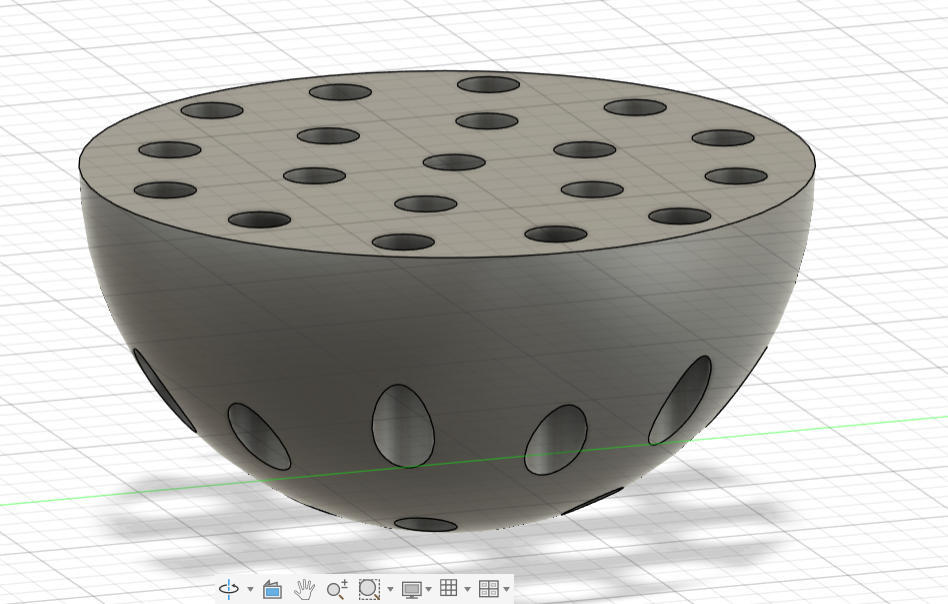Expand the Viewports dropdown arrow
This screenshot has height=604, width=948.
pyautogui.click(x=506, y=590)
